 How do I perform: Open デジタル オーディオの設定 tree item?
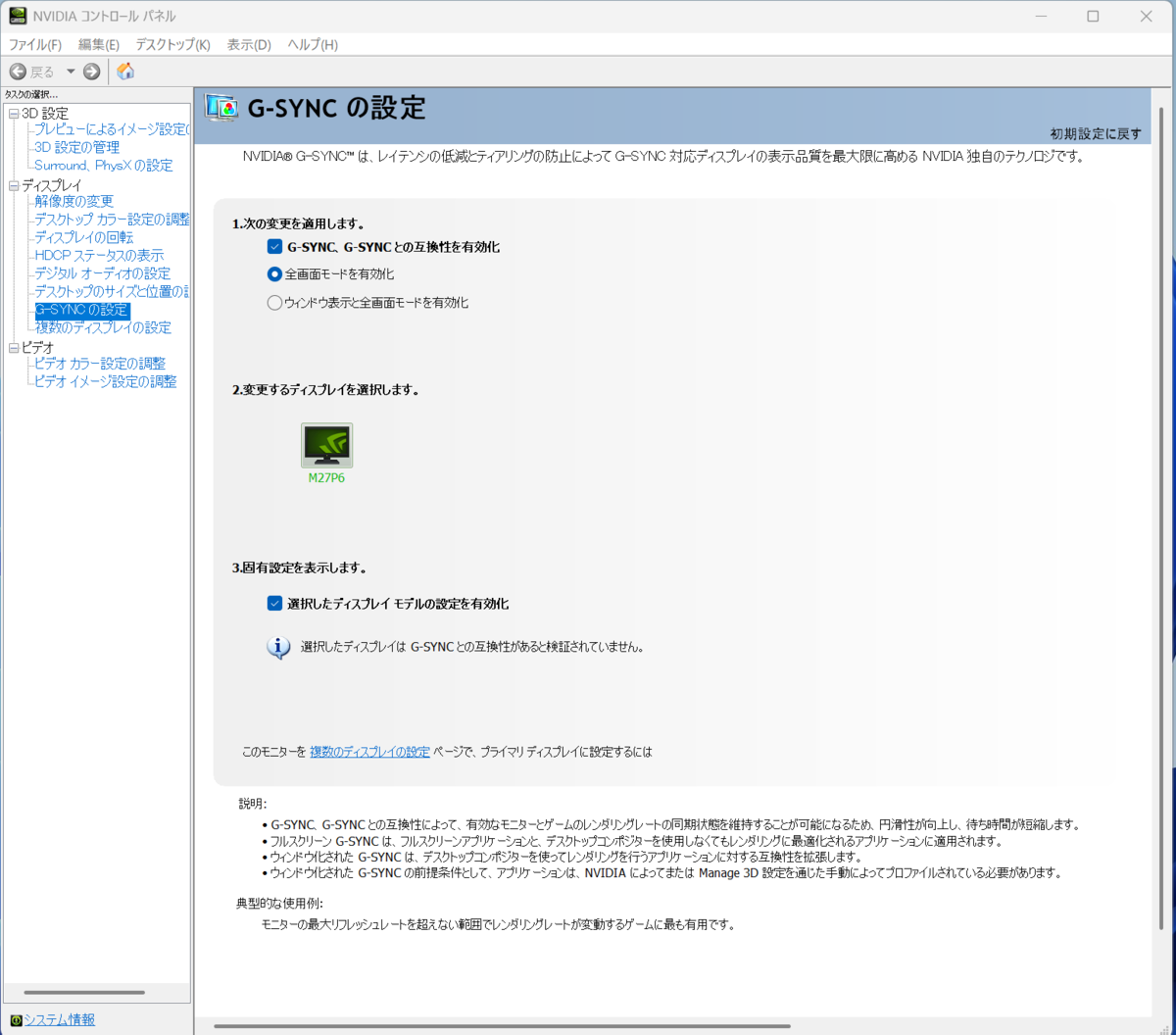point(103,273)
